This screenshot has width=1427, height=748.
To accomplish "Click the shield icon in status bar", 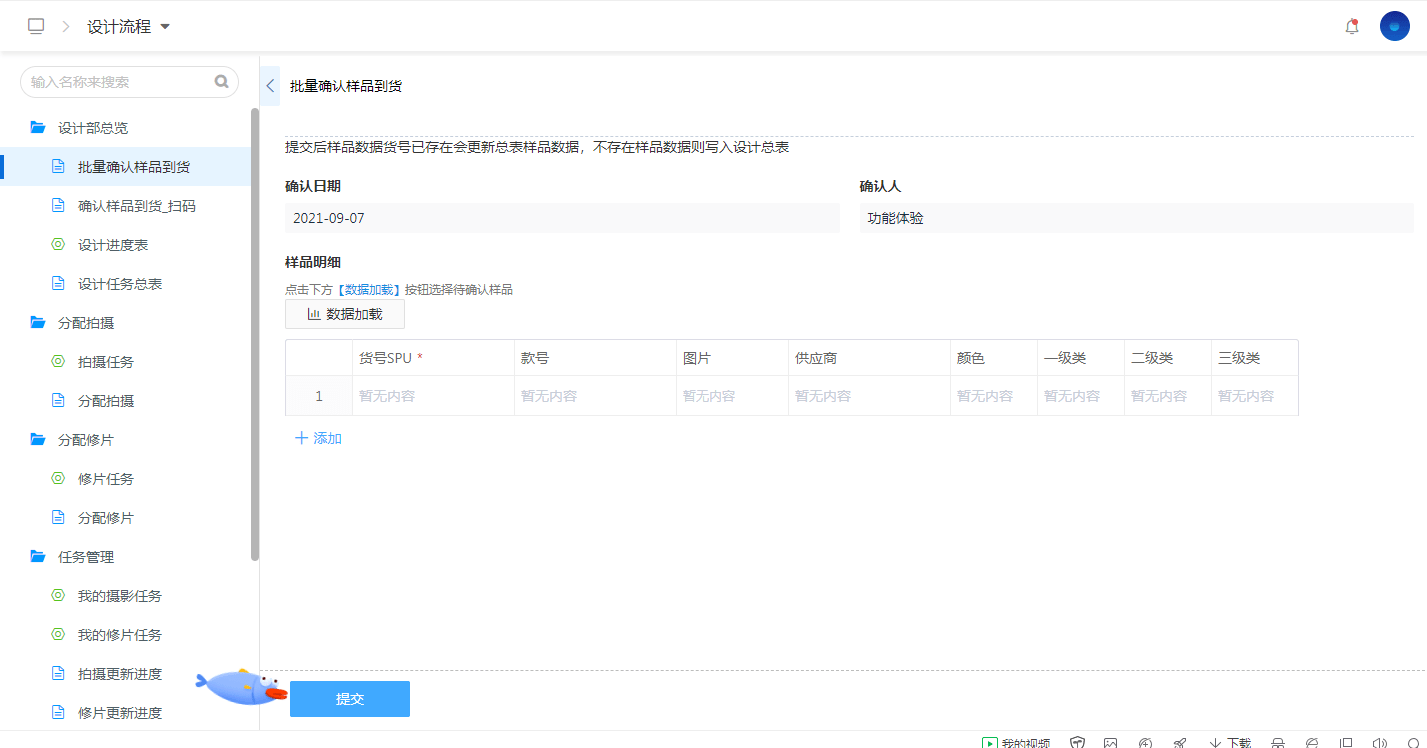I will pos(1078,742).
